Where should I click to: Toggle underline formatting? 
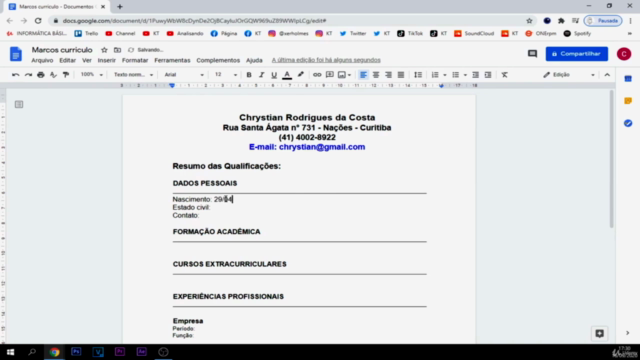[x=274, y=75]
